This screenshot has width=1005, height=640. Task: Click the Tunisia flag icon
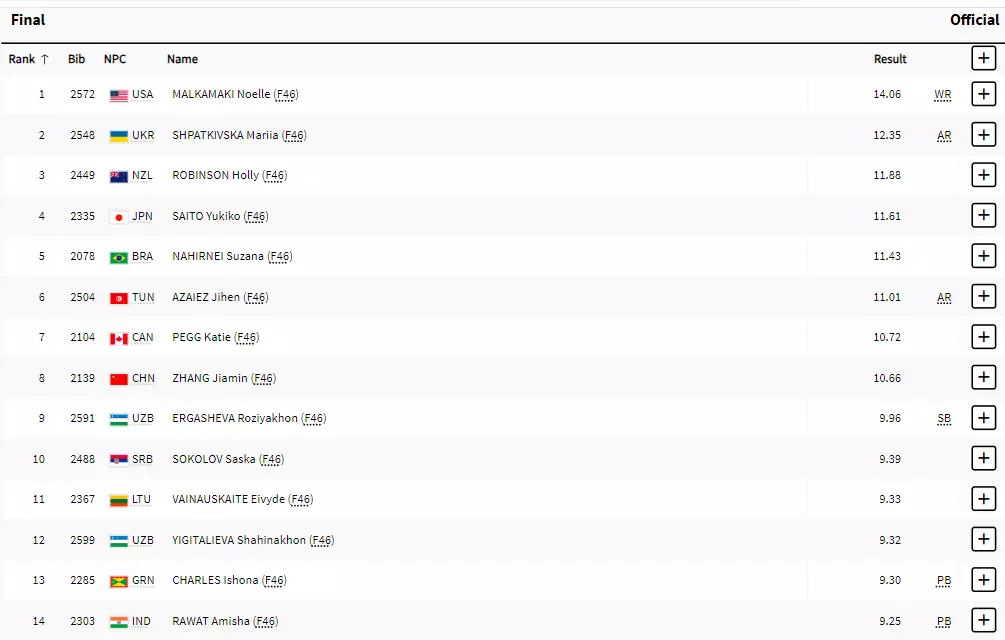point(119,298)
